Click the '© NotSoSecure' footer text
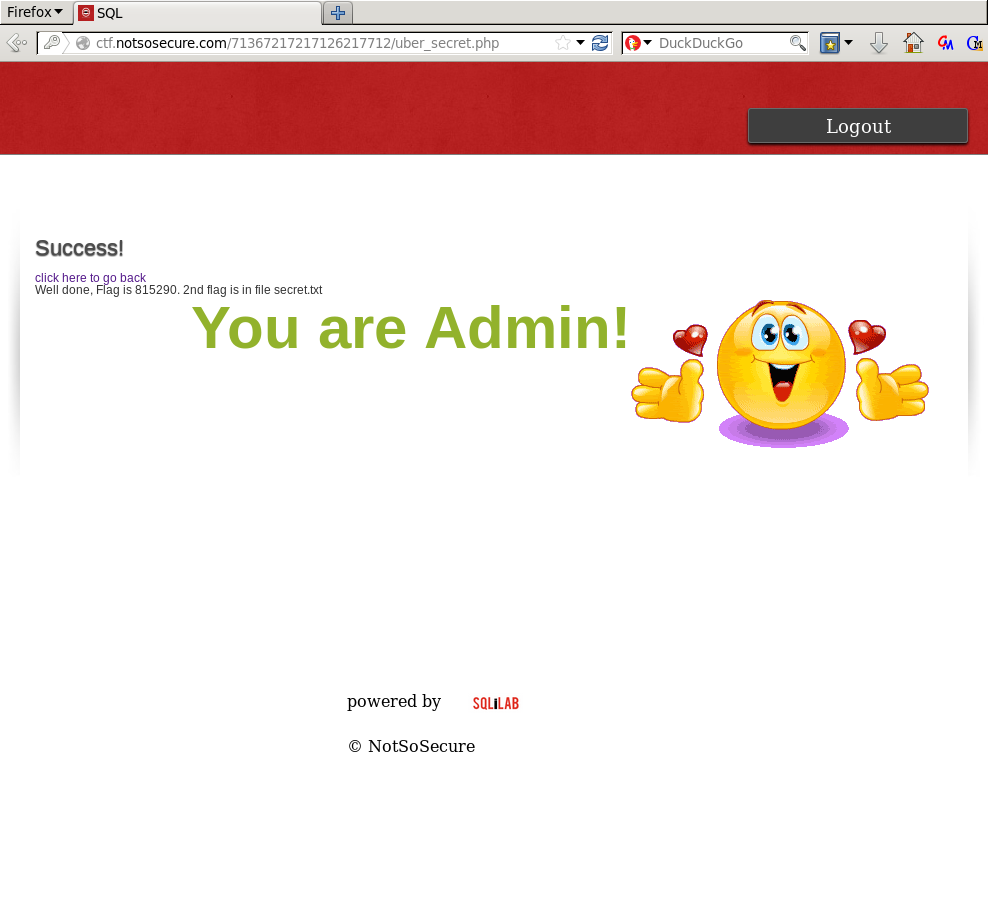The image size is (988, 922). (411, 746)
